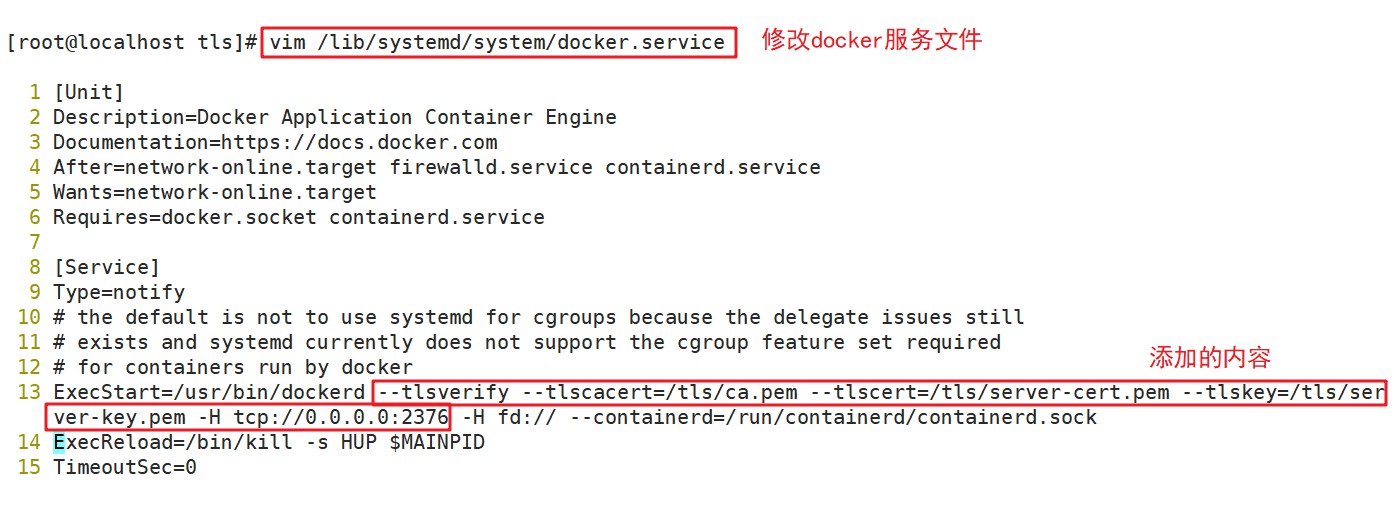Click the comment line starting "# the default"
This screenshot has width=1394, height=505.
(x=538, y=317)
